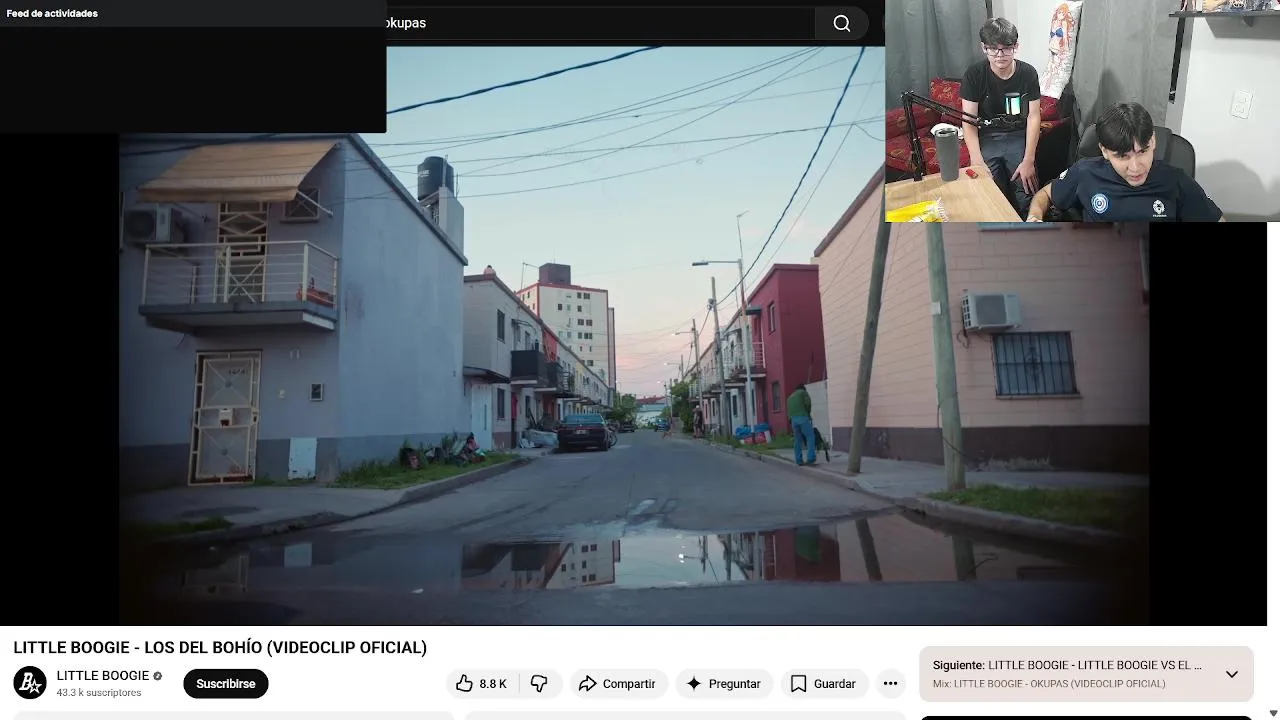Viewport: 1280px width, 720px height.
Task: Click the video player frame
Action: tap(634, 336)
